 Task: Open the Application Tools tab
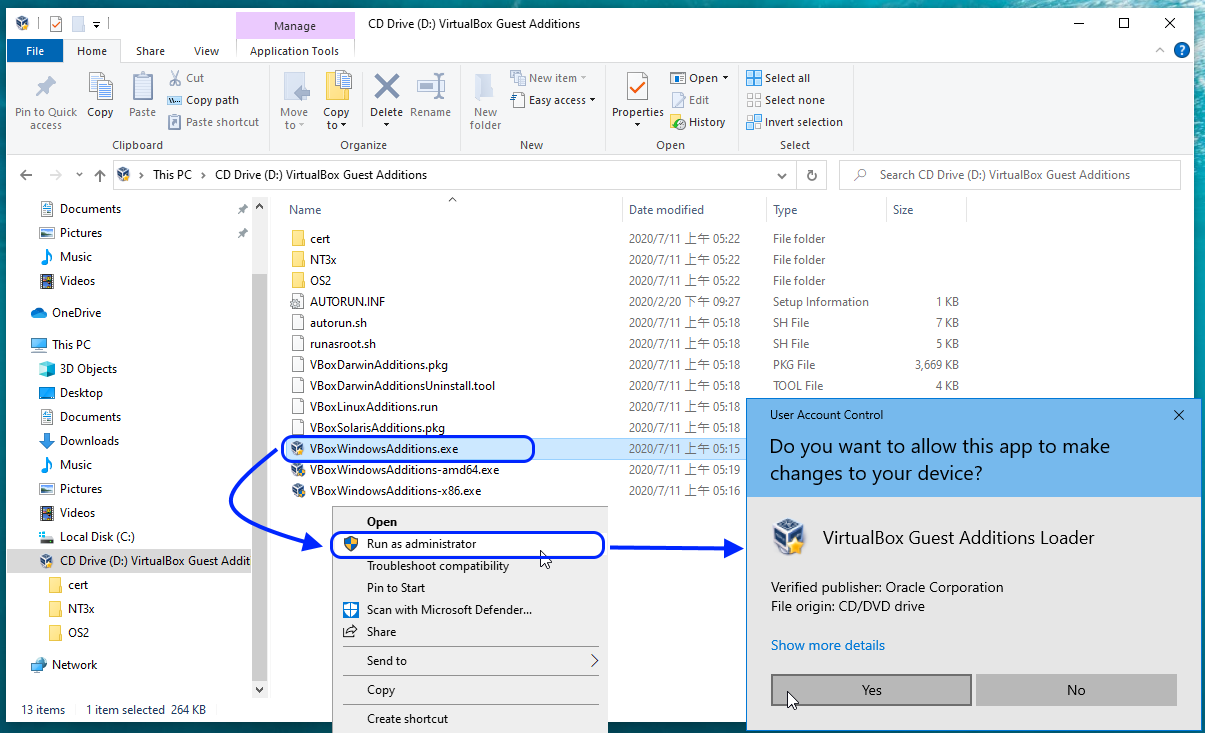(x=295, y=51)
